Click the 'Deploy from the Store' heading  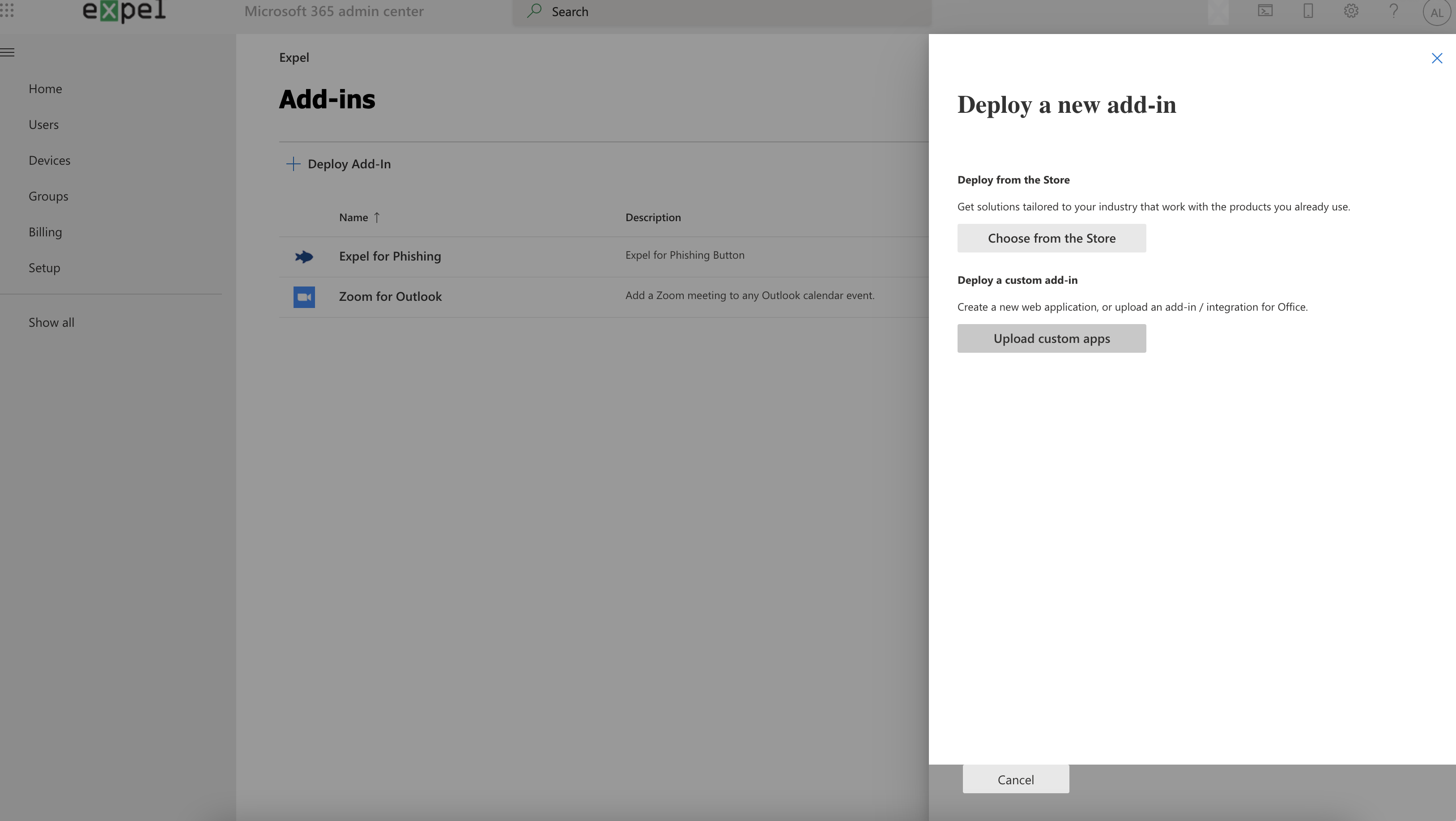tap(1013, 180)
